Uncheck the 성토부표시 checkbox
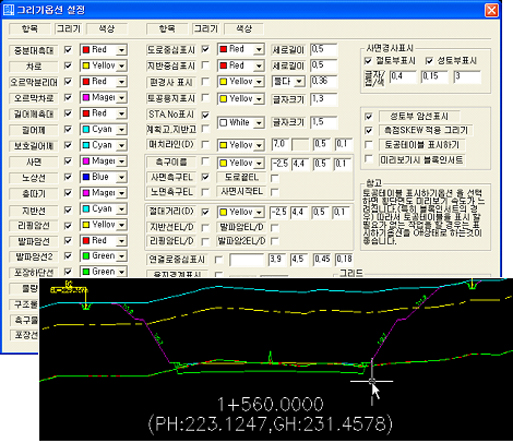The image size is (513, 443). tap(429, 61)
